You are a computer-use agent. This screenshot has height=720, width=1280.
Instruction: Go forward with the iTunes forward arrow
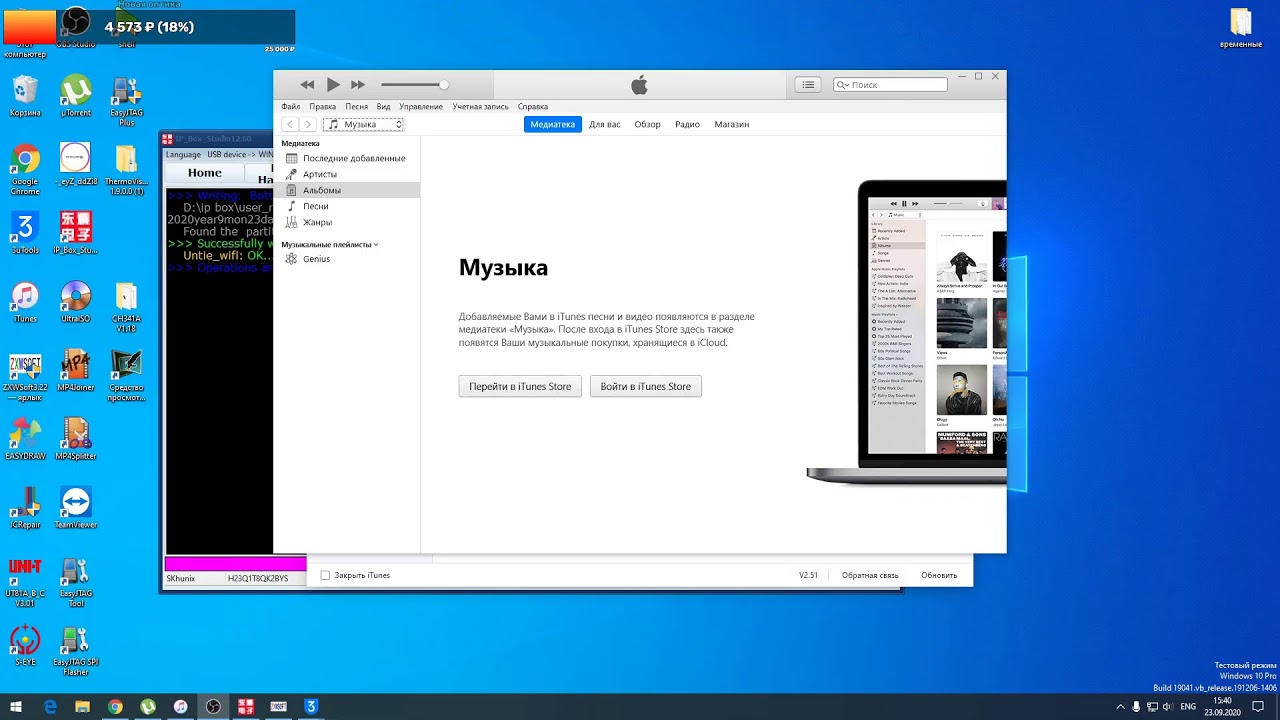coord(308,124)
